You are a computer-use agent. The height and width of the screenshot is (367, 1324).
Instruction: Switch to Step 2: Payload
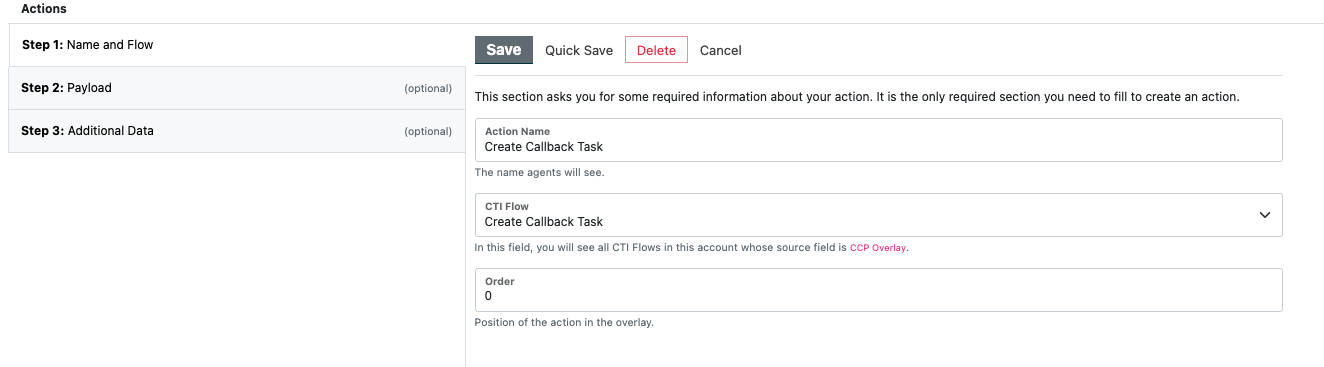click(x=237, y=88)
